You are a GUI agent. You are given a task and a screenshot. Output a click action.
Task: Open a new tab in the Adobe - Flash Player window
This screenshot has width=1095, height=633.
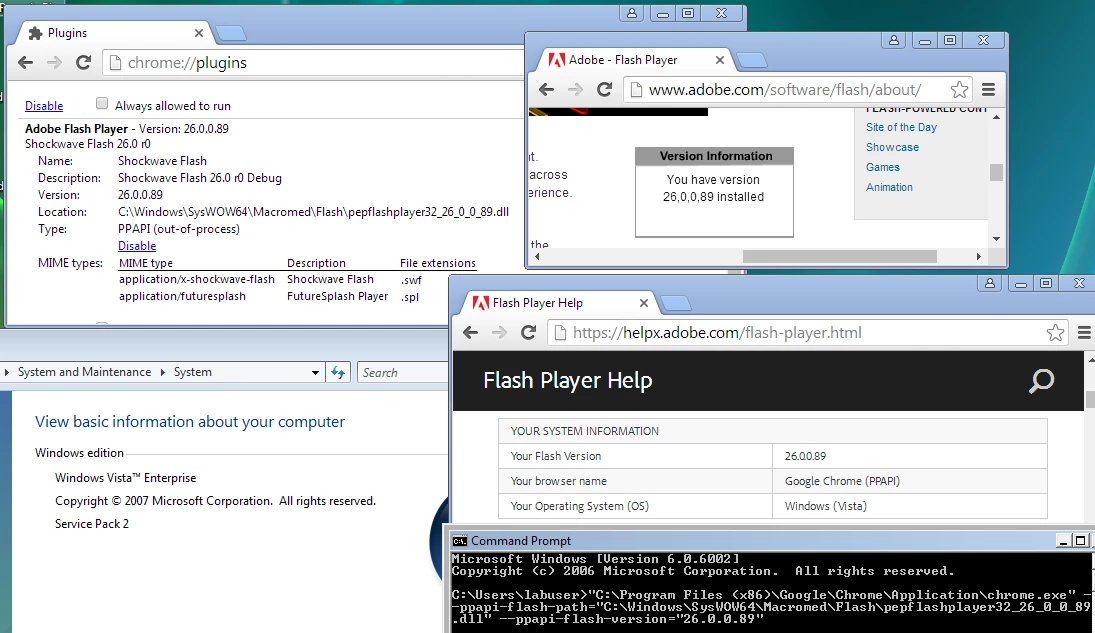click(751, 61)
